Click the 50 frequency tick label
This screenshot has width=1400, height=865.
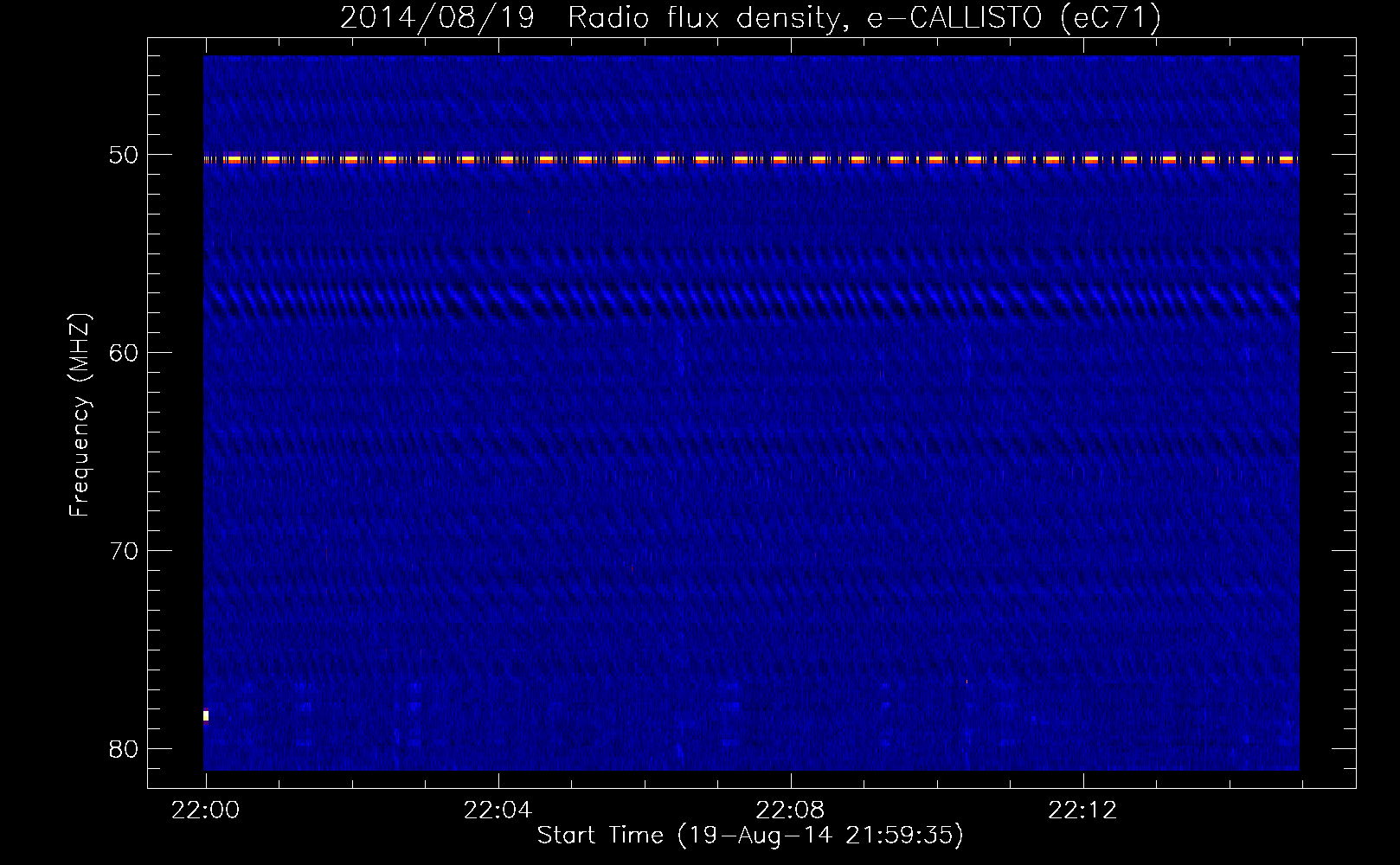(x=124, y=155)
